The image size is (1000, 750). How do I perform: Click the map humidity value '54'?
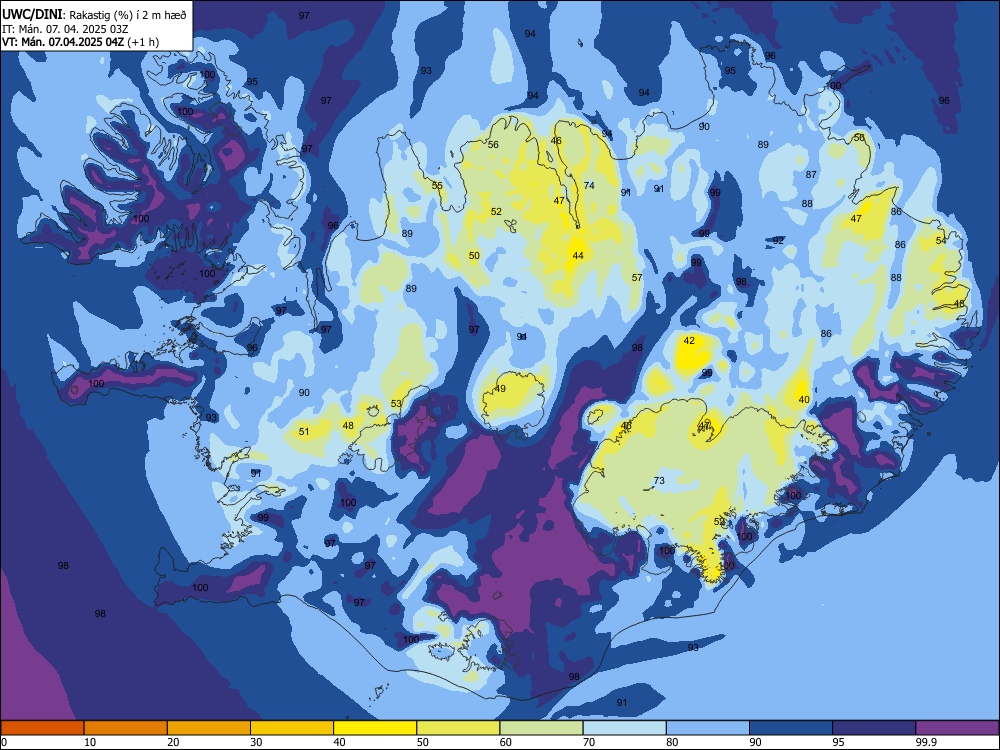tap(941, 240)
